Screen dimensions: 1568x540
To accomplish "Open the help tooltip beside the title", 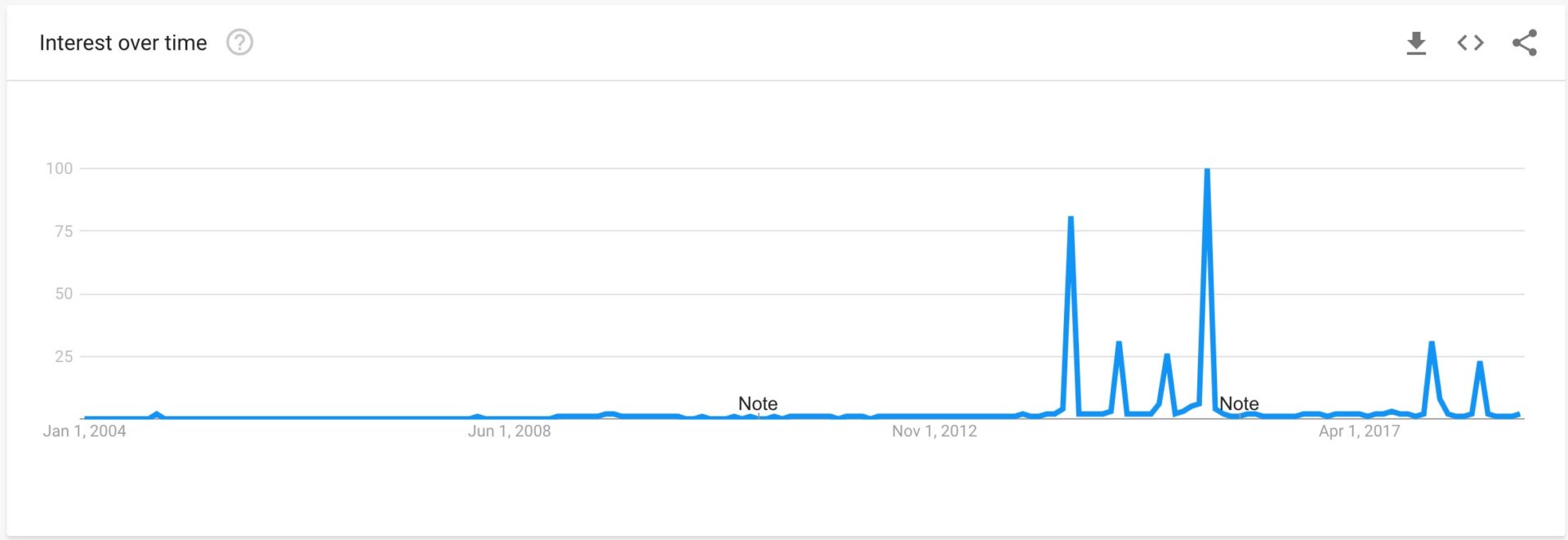I will (x=238, y=42).
